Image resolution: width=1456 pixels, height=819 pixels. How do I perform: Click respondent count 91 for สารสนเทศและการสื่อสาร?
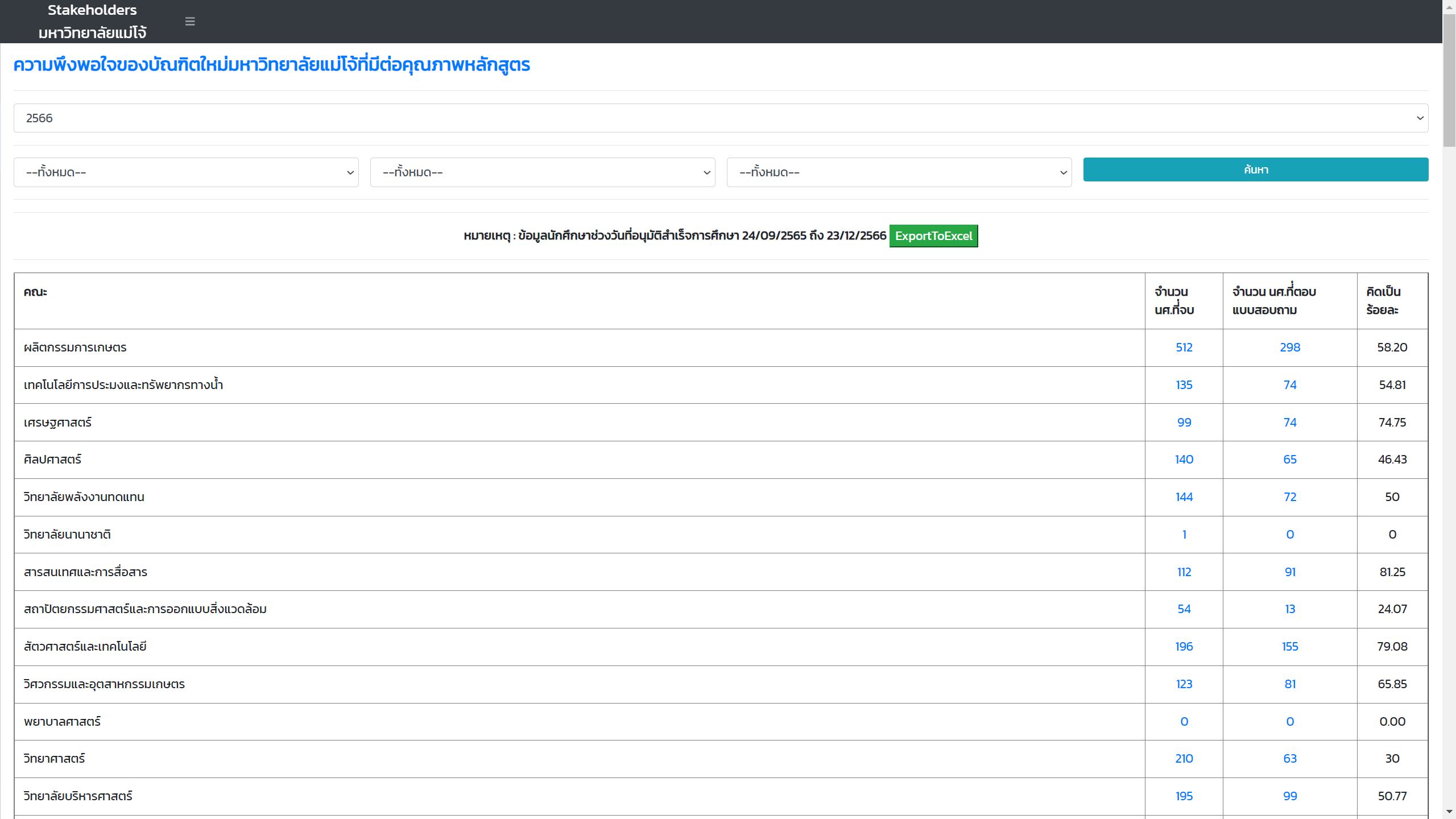(1289, 572)
